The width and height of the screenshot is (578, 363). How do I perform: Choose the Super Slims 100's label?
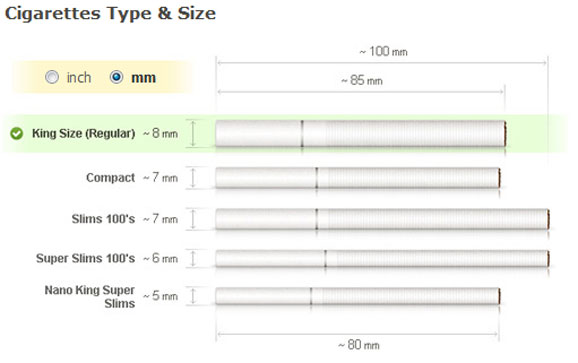pyautogui.click(x=86, y=258)
